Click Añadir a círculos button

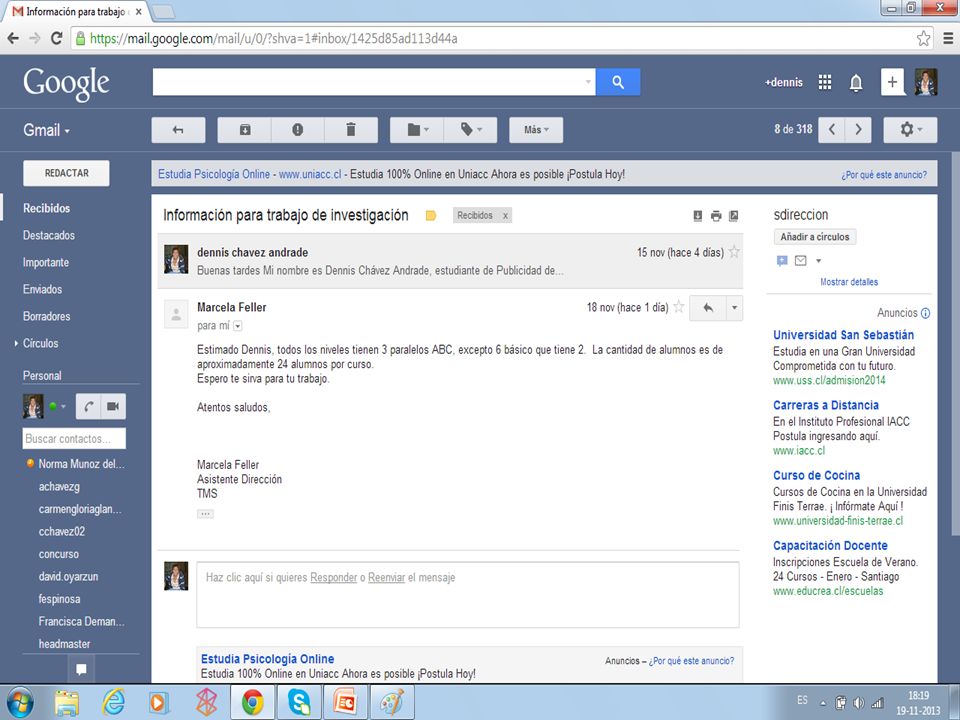coord(815,236)
